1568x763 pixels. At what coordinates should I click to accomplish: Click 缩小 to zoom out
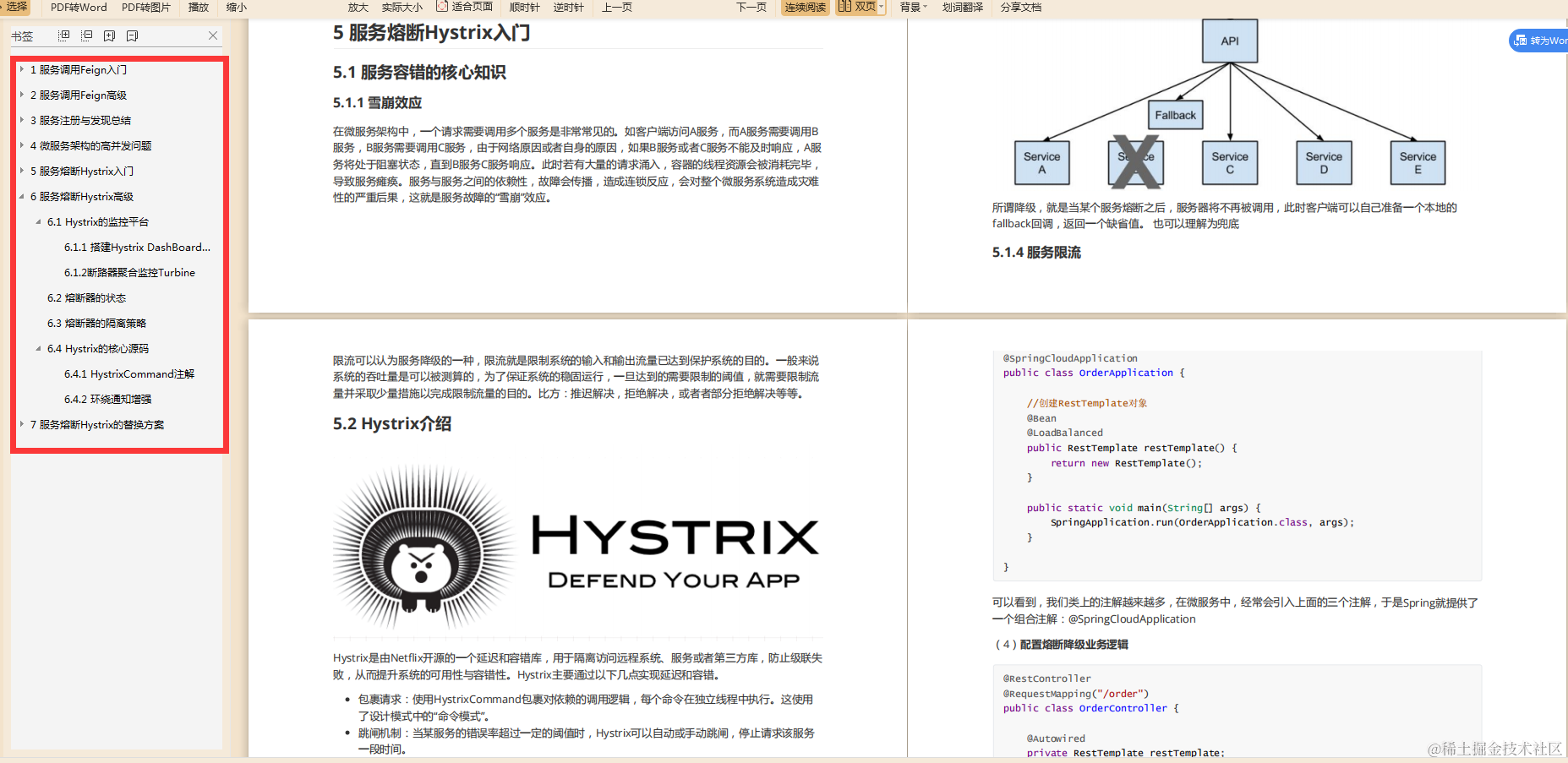coord(237,8)
